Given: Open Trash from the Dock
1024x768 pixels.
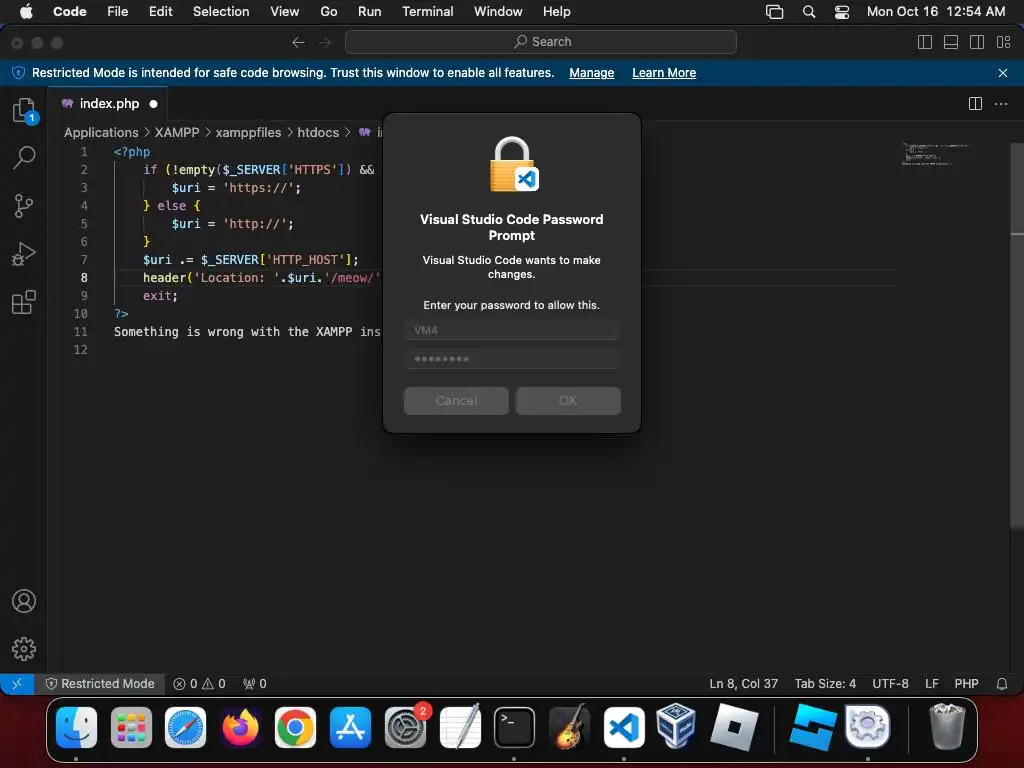Looking at the screenshot, I should 946,726.
